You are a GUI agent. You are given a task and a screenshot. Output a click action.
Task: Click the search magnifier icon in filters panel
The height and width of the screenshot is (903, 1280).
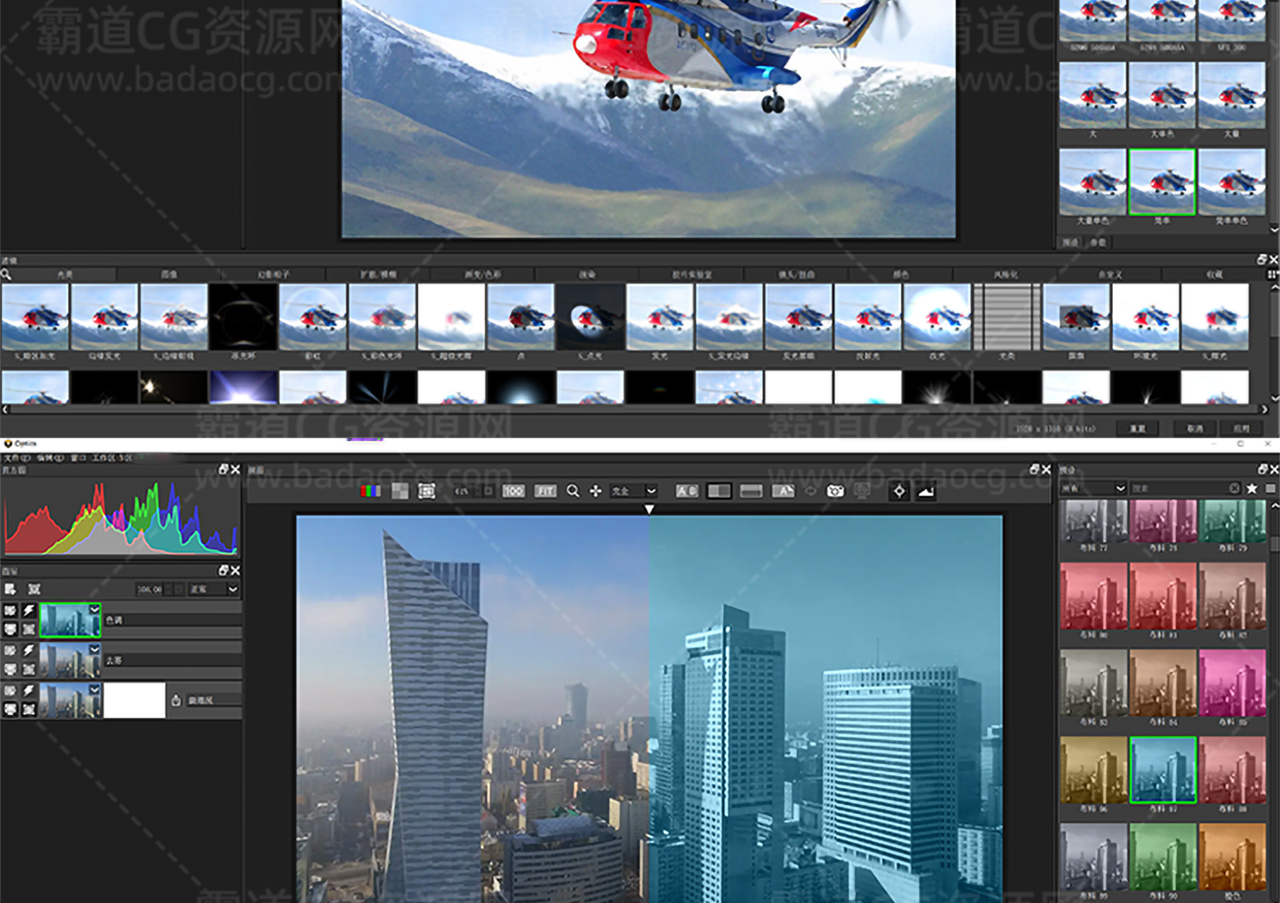point(6,274)
